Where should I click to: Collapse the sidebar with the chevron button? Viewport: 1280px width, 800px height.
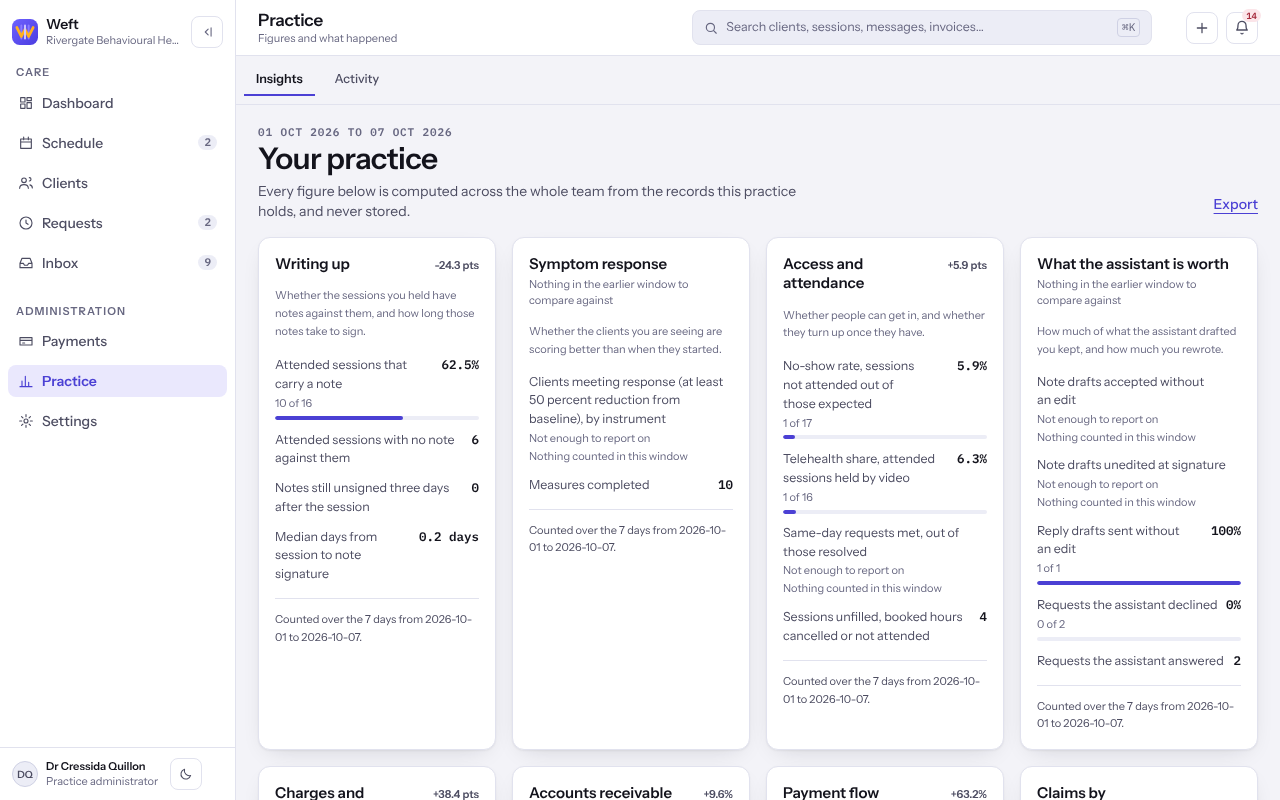[x=207, y=32]
